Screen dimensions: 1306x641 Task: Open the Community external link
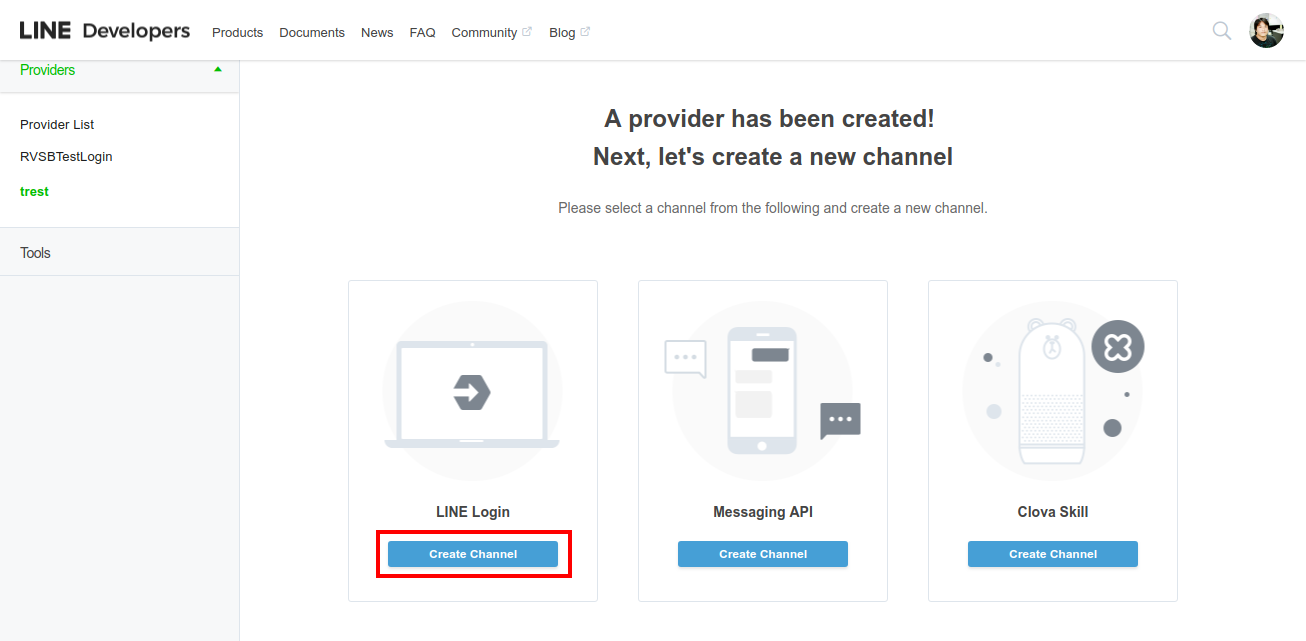(491, 32)
